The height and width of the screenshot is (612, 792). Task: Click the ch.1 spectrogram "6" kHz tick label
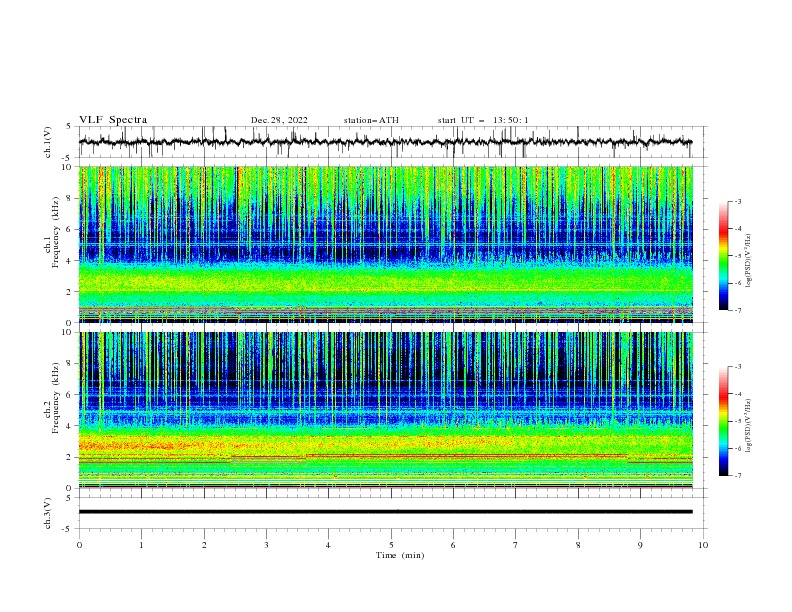click(70, 229)
